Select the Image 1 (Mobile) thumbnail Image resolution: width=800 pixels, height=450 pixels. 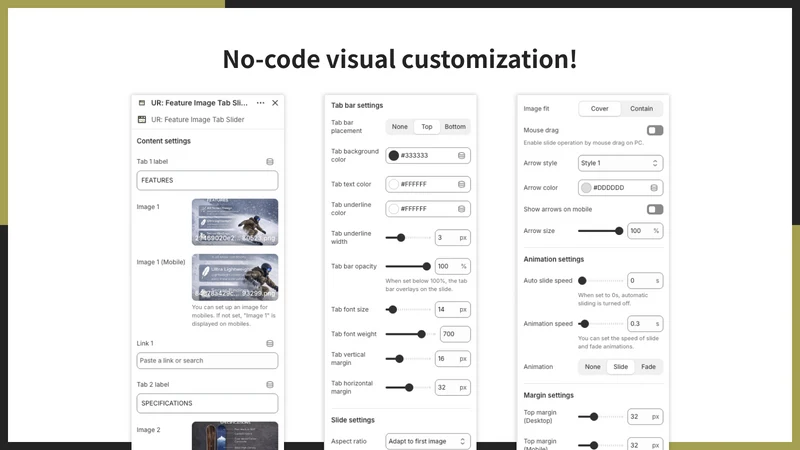tap(235, 277)
